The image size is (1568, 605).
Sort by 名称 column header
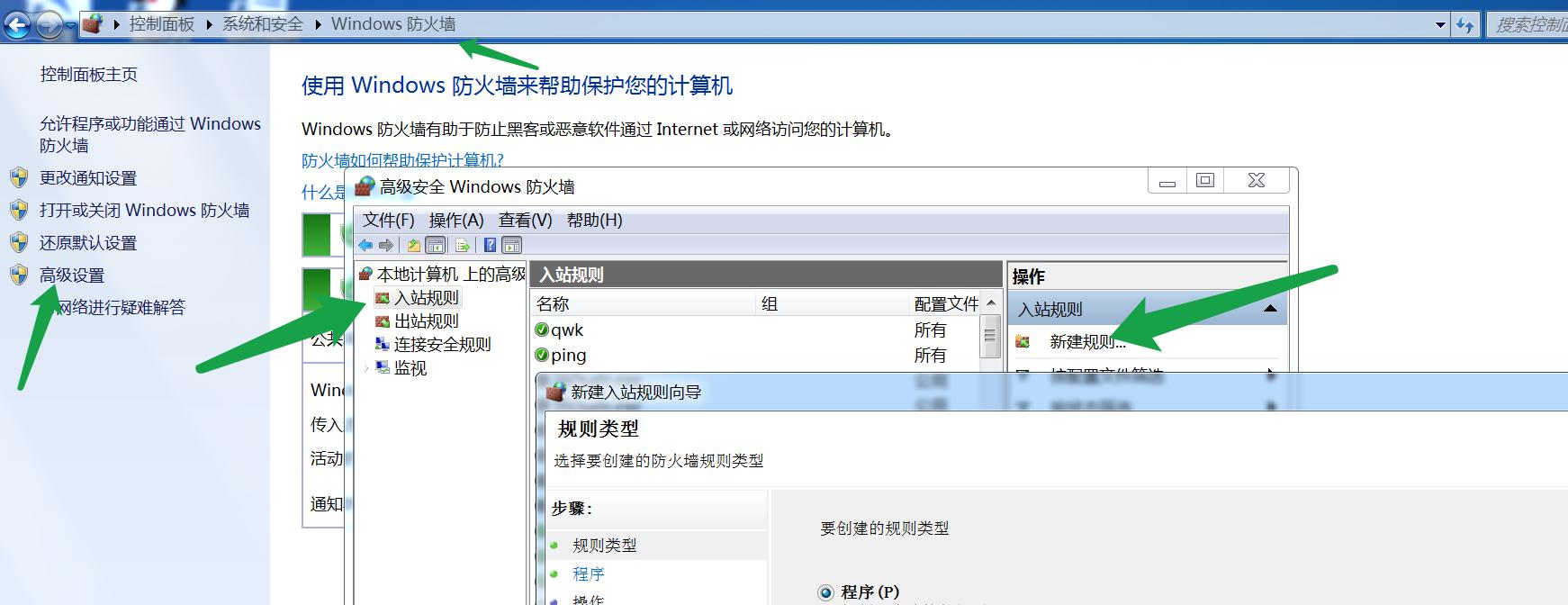click(x=644, y=304)
